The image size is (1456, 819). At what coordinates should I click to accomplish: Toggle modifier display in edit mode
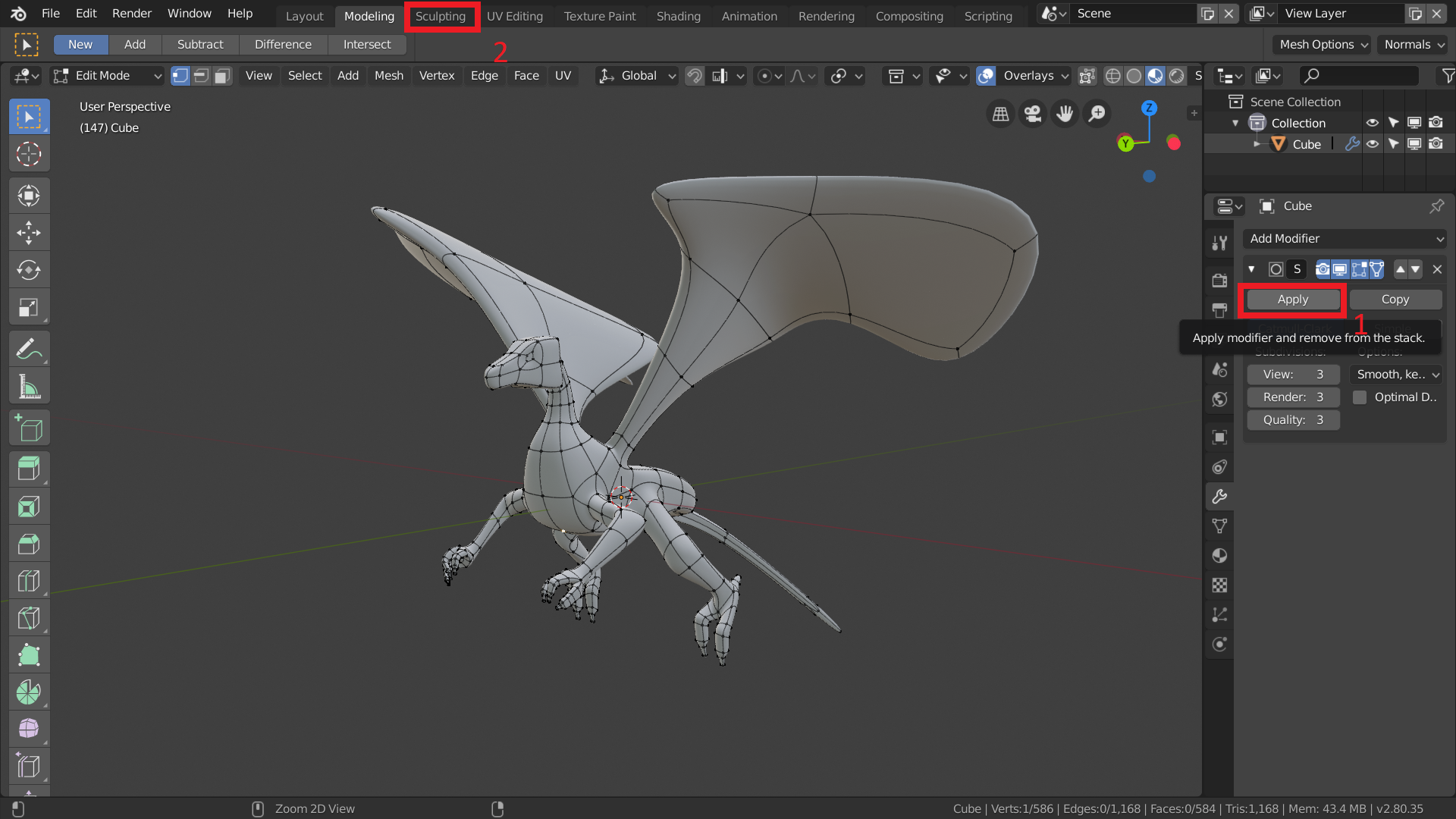1358,269
